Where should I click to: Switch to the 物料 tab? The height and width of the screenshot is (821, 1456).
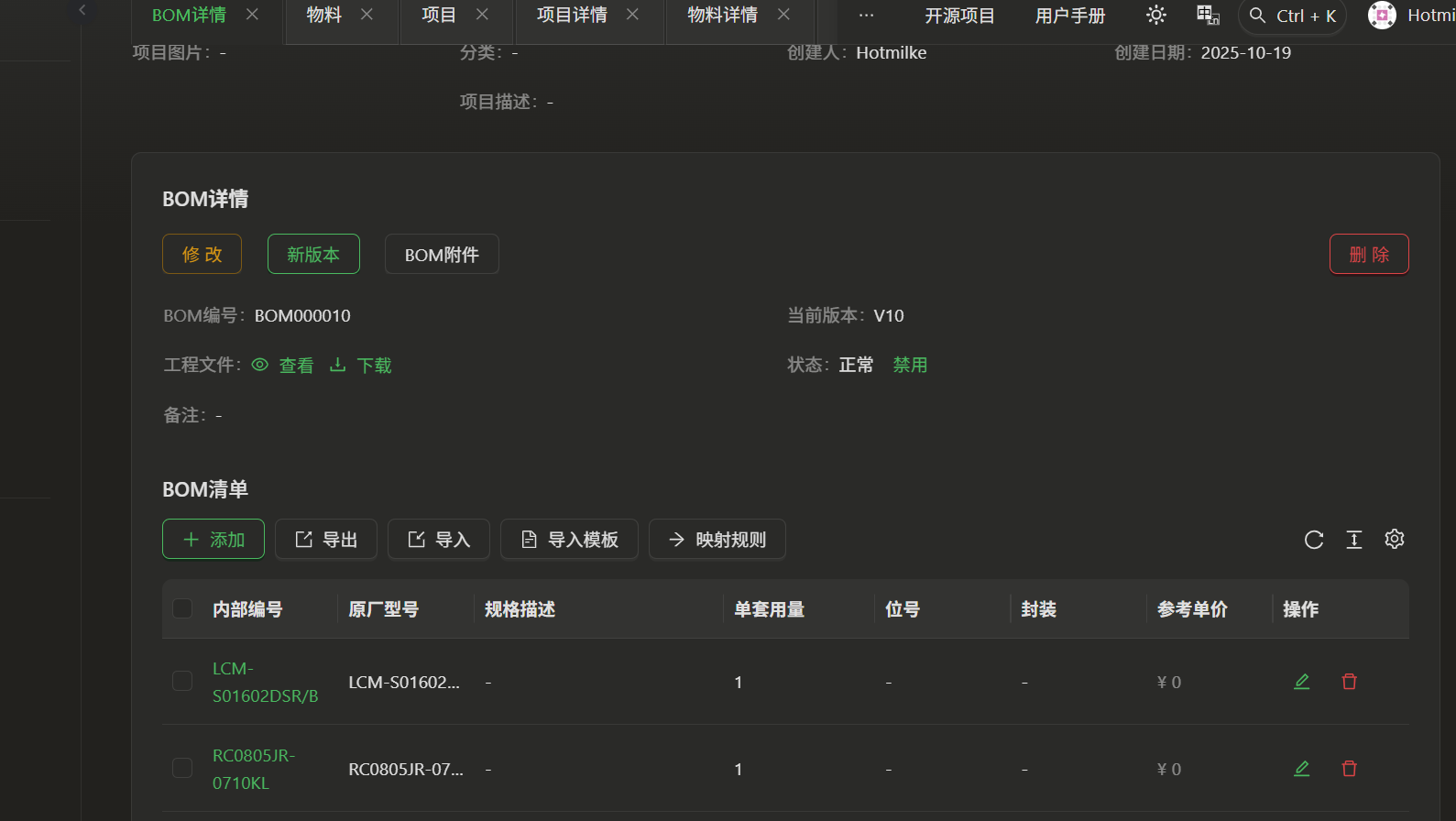(x=324, y=16)
